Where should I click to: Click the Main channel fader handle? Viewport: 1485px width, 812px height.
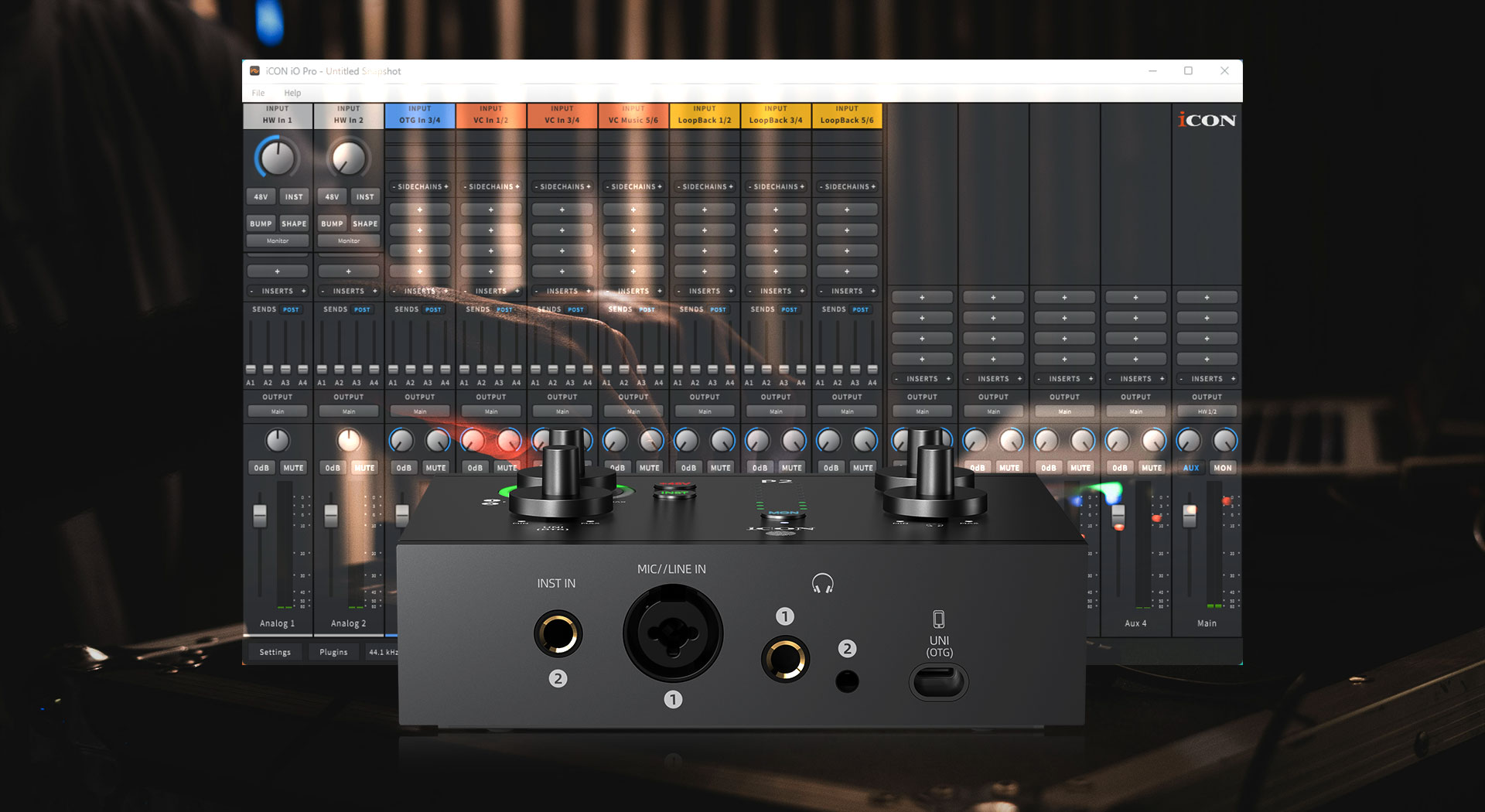(x=1190, y=515)
